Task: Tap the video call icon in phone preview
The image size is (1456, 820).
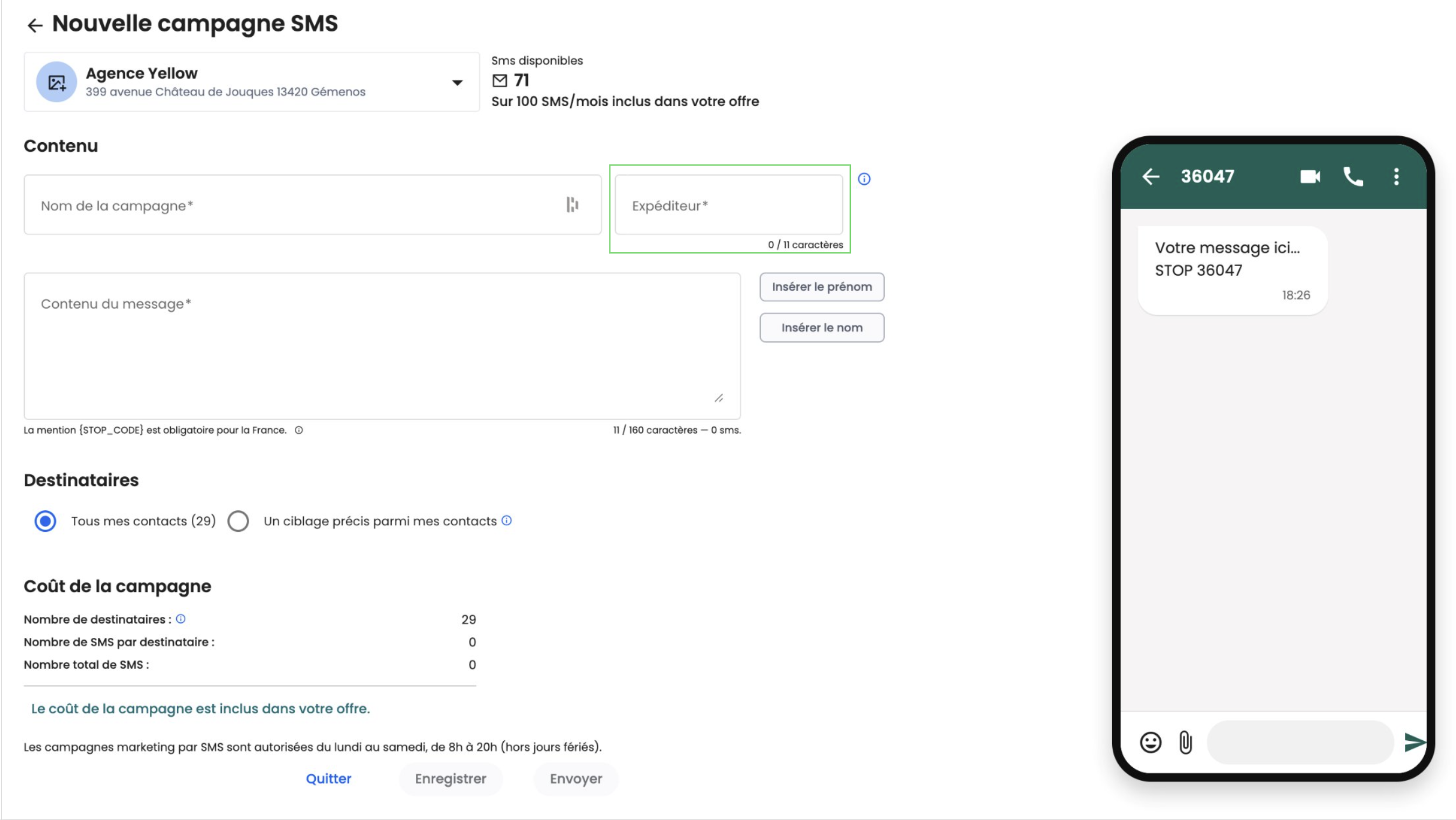Action: click(x=1309, y=177)
